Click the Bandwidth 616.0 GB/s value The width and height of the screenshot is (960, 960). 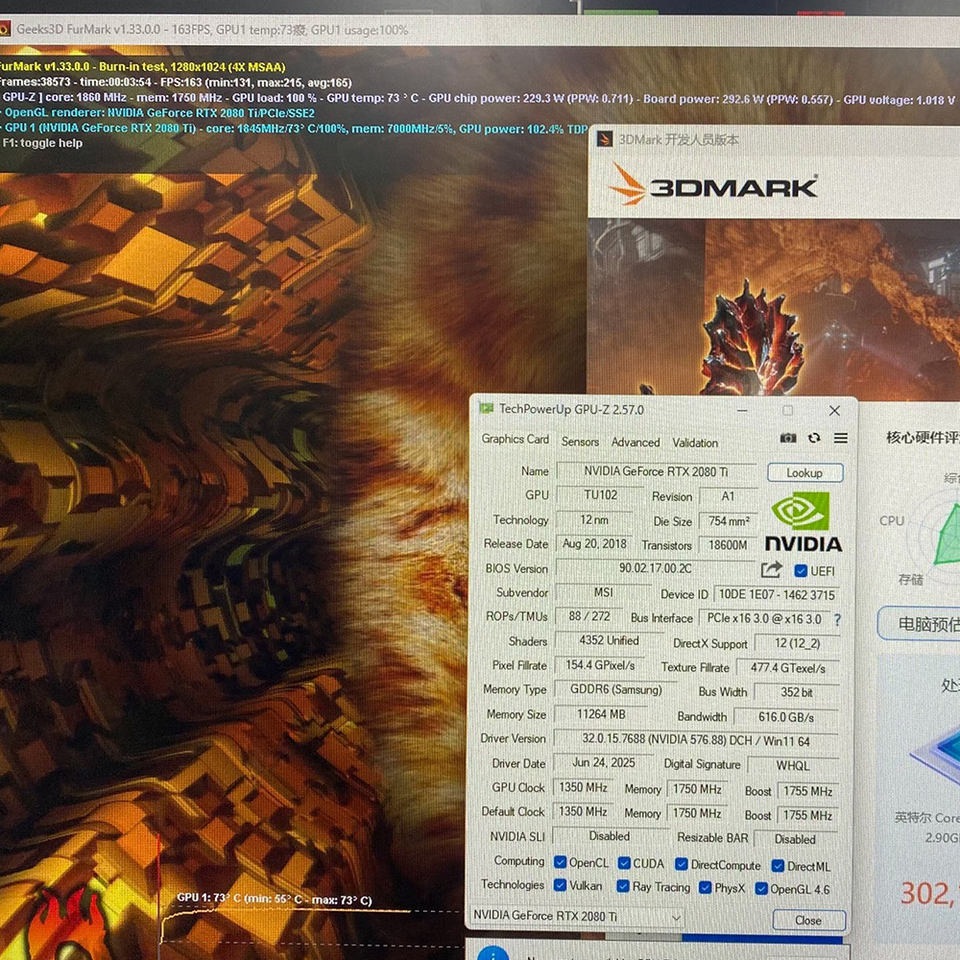tap(786, 717)
